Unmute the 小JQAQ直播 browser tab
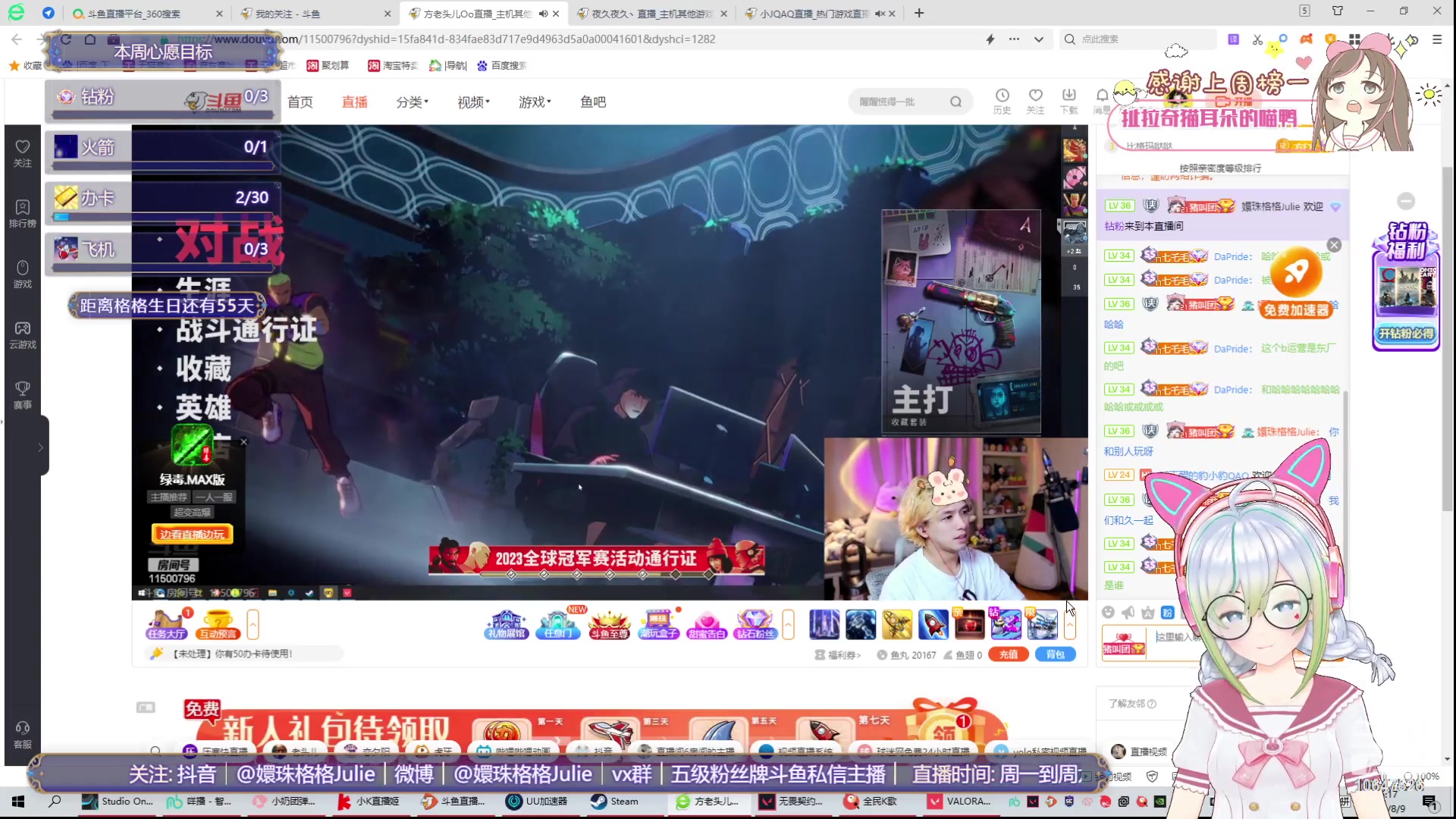This screenshot has width=1456, height=819. 880,14
